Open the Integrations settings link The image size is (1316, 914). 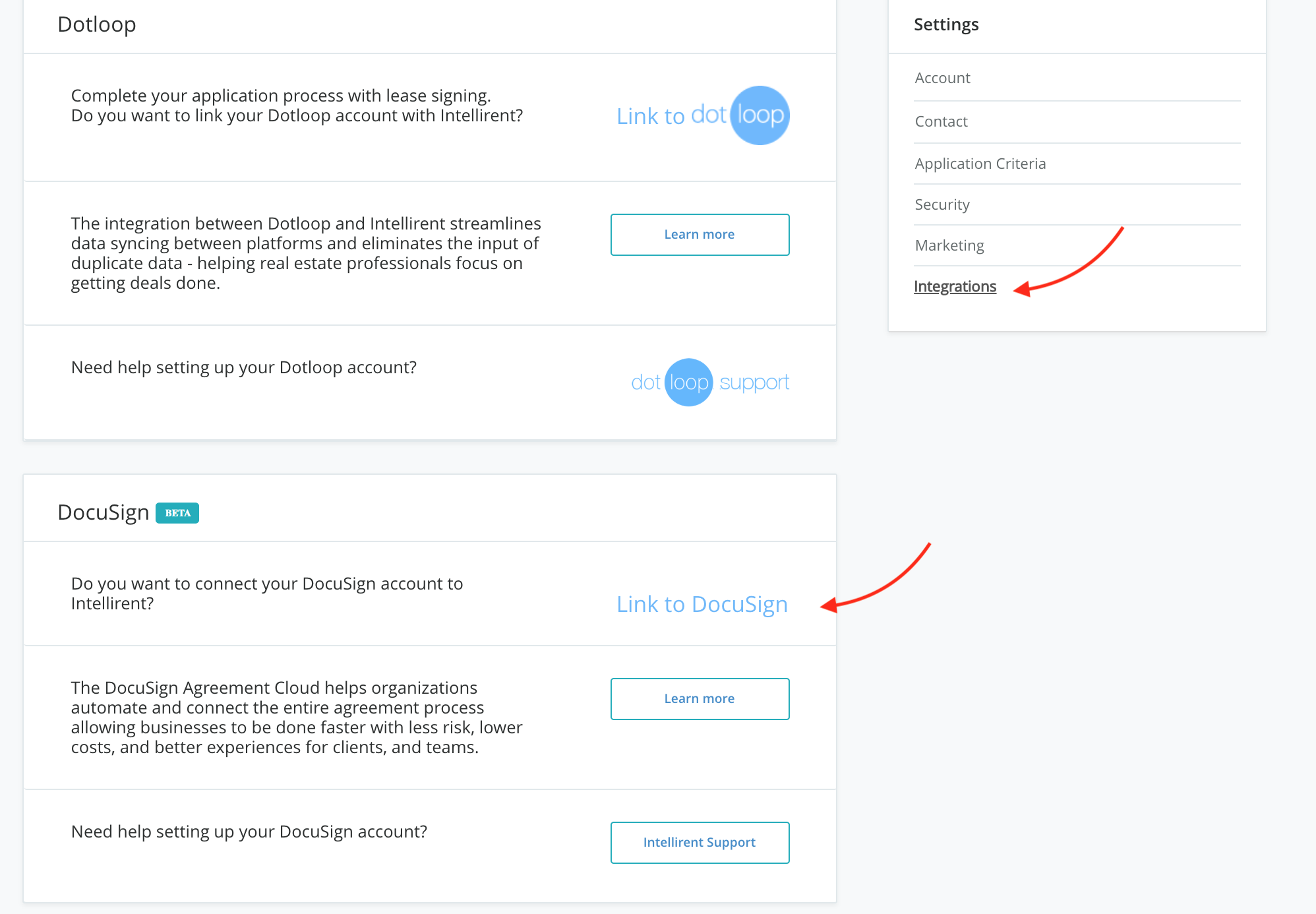[x=955, y=286]
